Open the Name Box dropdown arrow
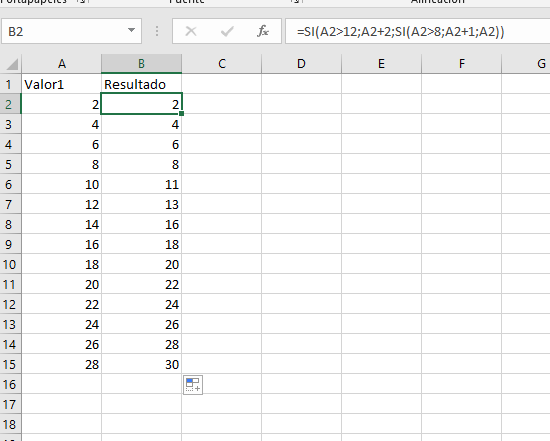 (131, 31)
